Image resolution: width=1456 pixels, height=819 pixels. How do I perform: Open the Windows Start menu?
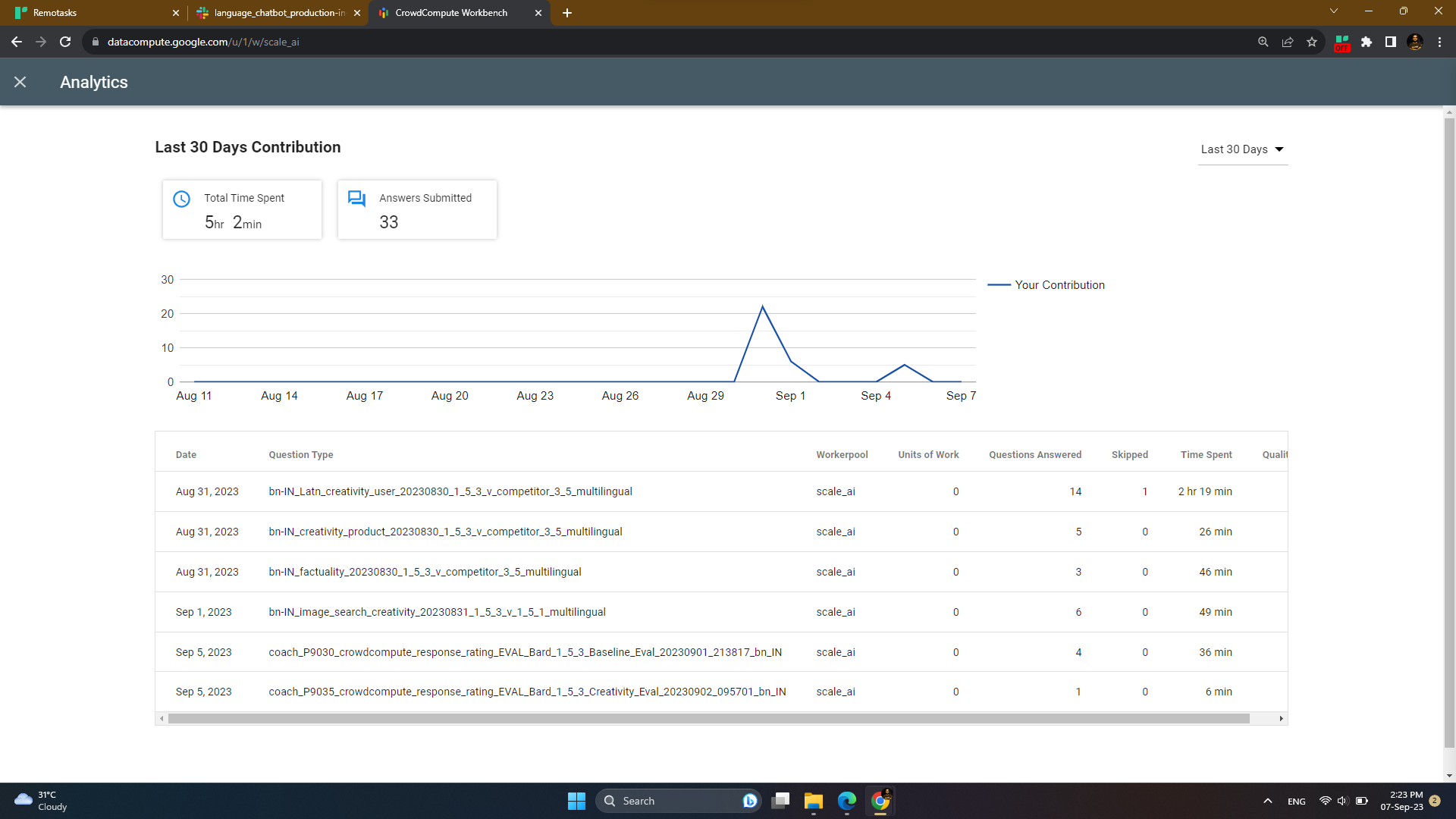coord(576,801)
